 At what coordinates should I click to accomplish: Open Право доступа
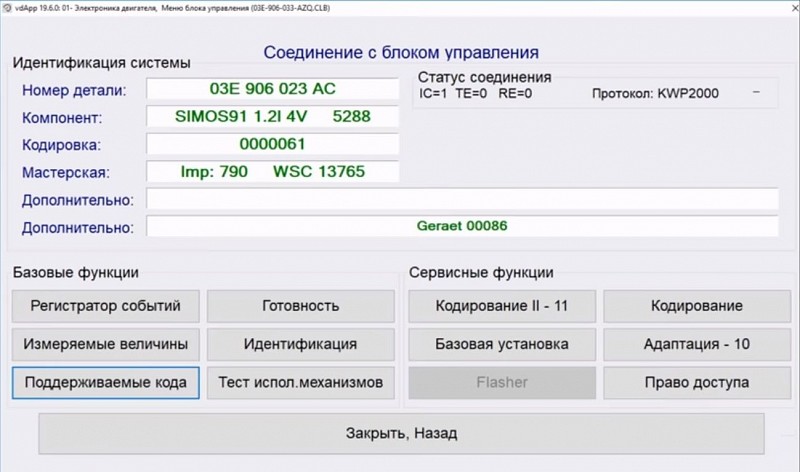point(696,382)
